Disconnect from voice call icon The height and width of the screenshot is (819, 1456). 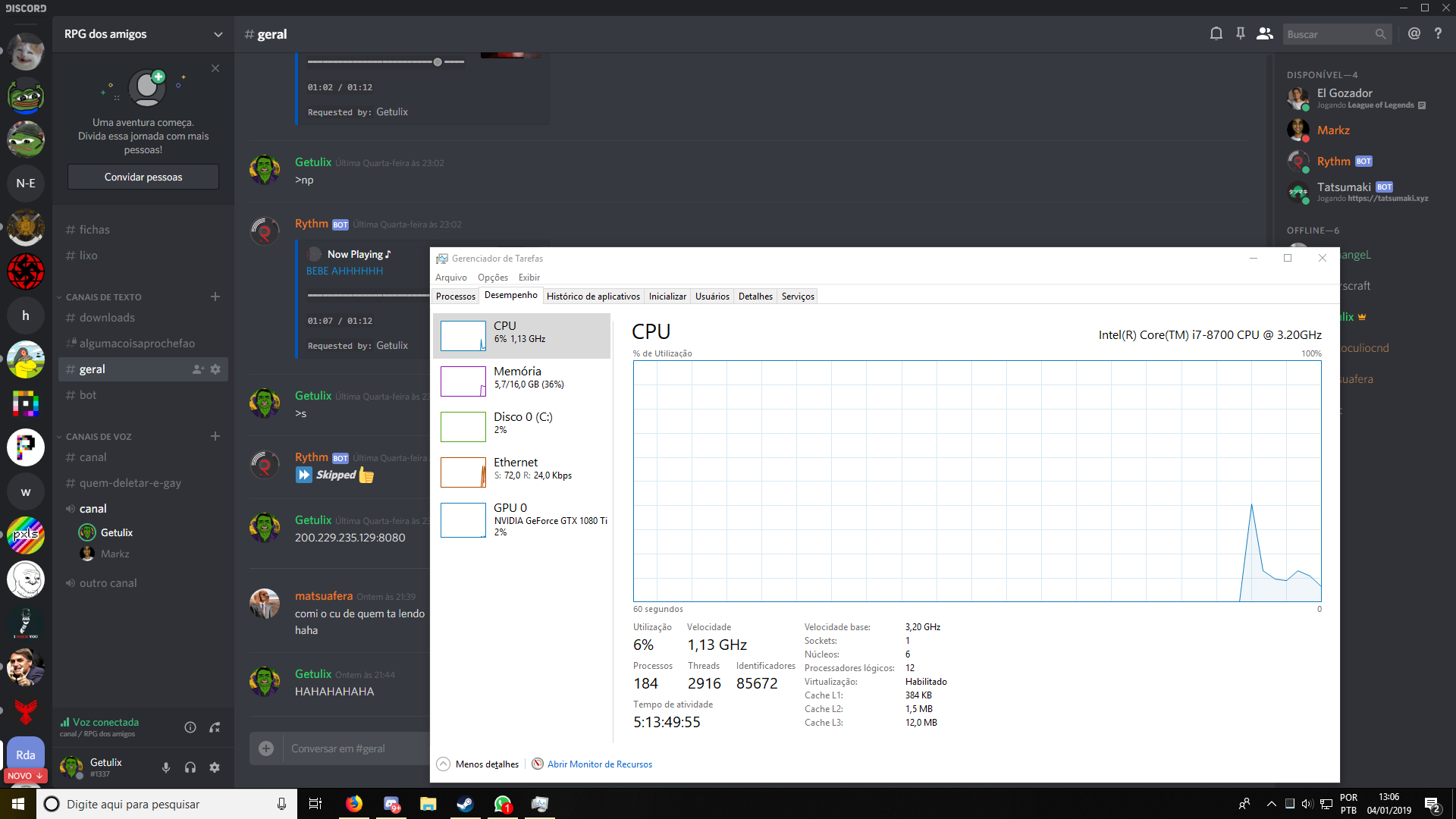215,727
